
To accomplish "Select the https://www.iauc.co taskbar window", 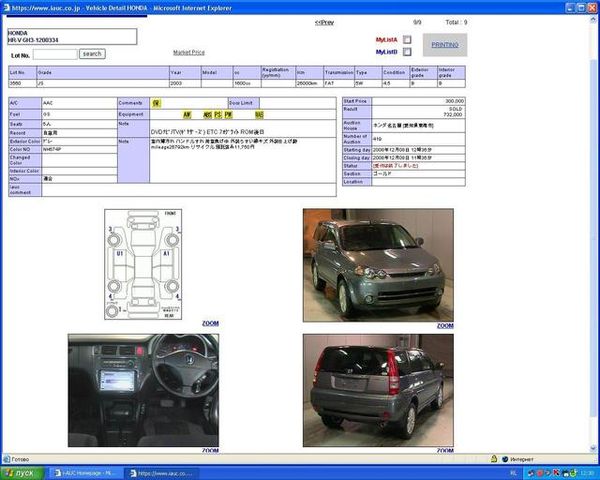I will coord(162,473).
